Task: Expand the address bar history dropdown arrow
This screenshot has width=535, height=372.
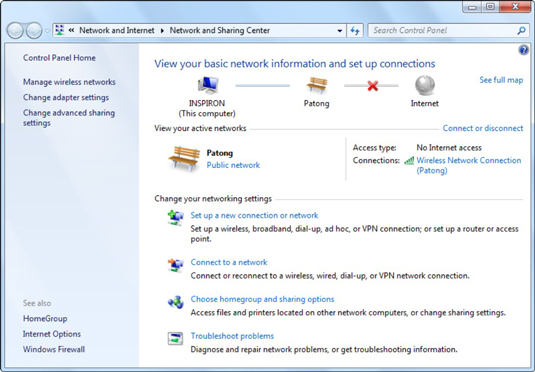Action: pos(339,31)
